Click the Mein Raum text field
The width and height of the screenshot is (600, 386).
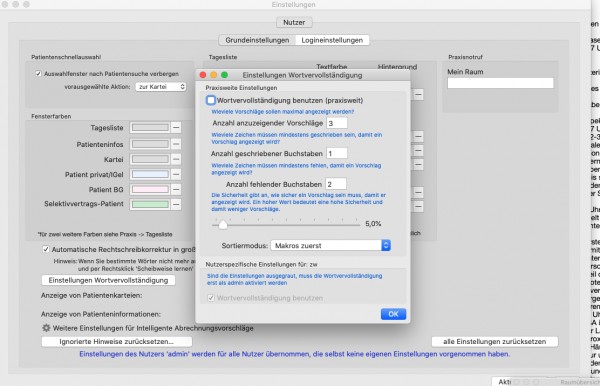click(x=501, y=83)
